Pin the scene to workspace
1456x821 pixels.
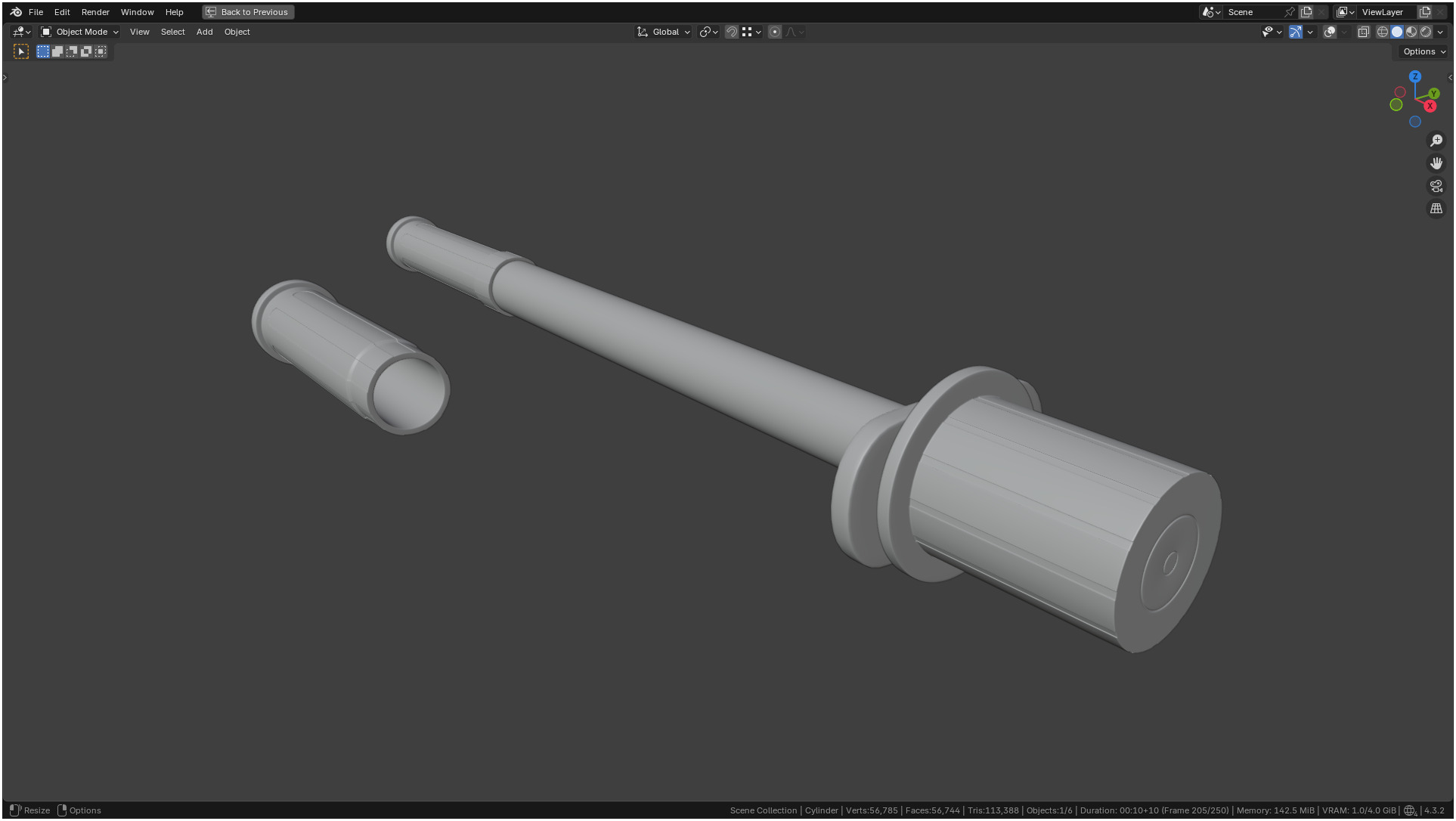click(x=1290, y=12)
